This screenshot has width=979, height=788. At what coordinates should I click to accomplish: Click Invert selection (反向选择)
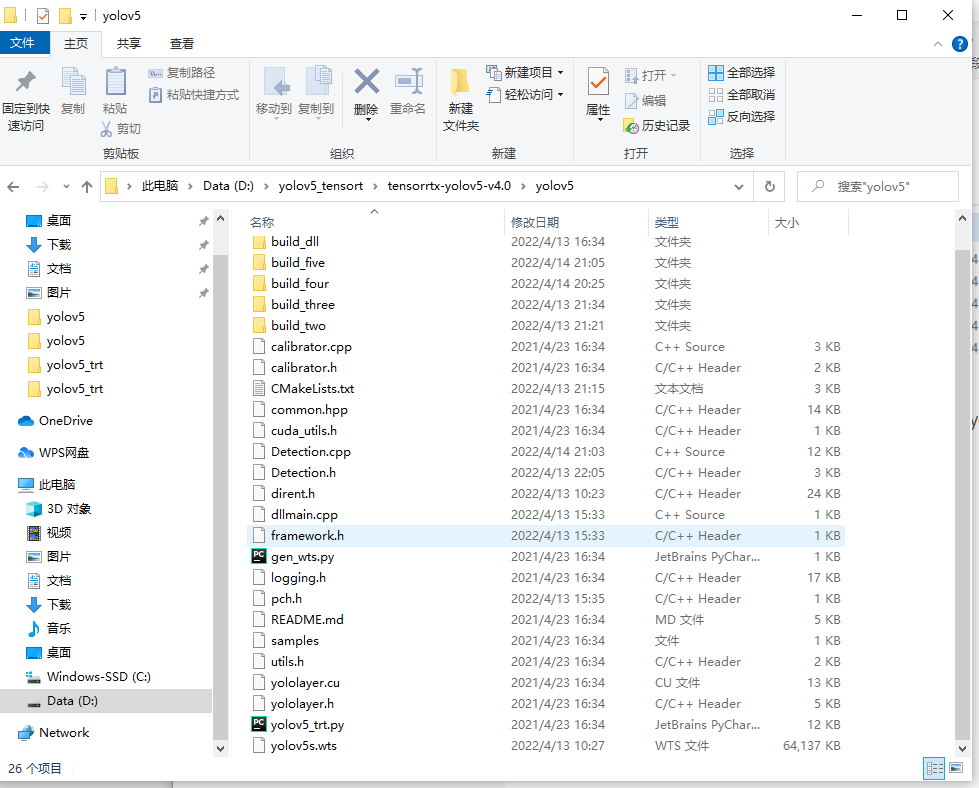click(x=742, y=117)
